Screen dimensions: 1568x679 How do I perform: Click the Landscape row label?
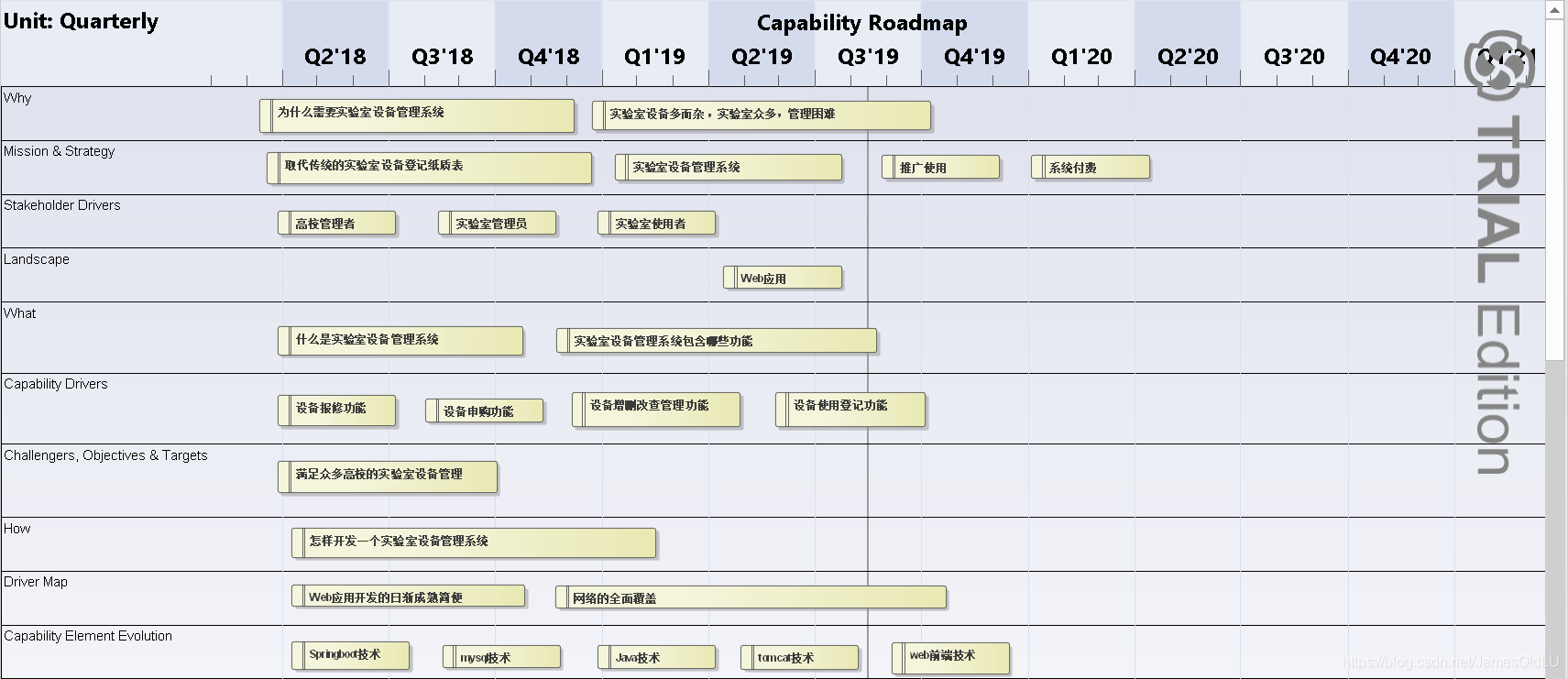pyautogui.click(x=37, y=259)
